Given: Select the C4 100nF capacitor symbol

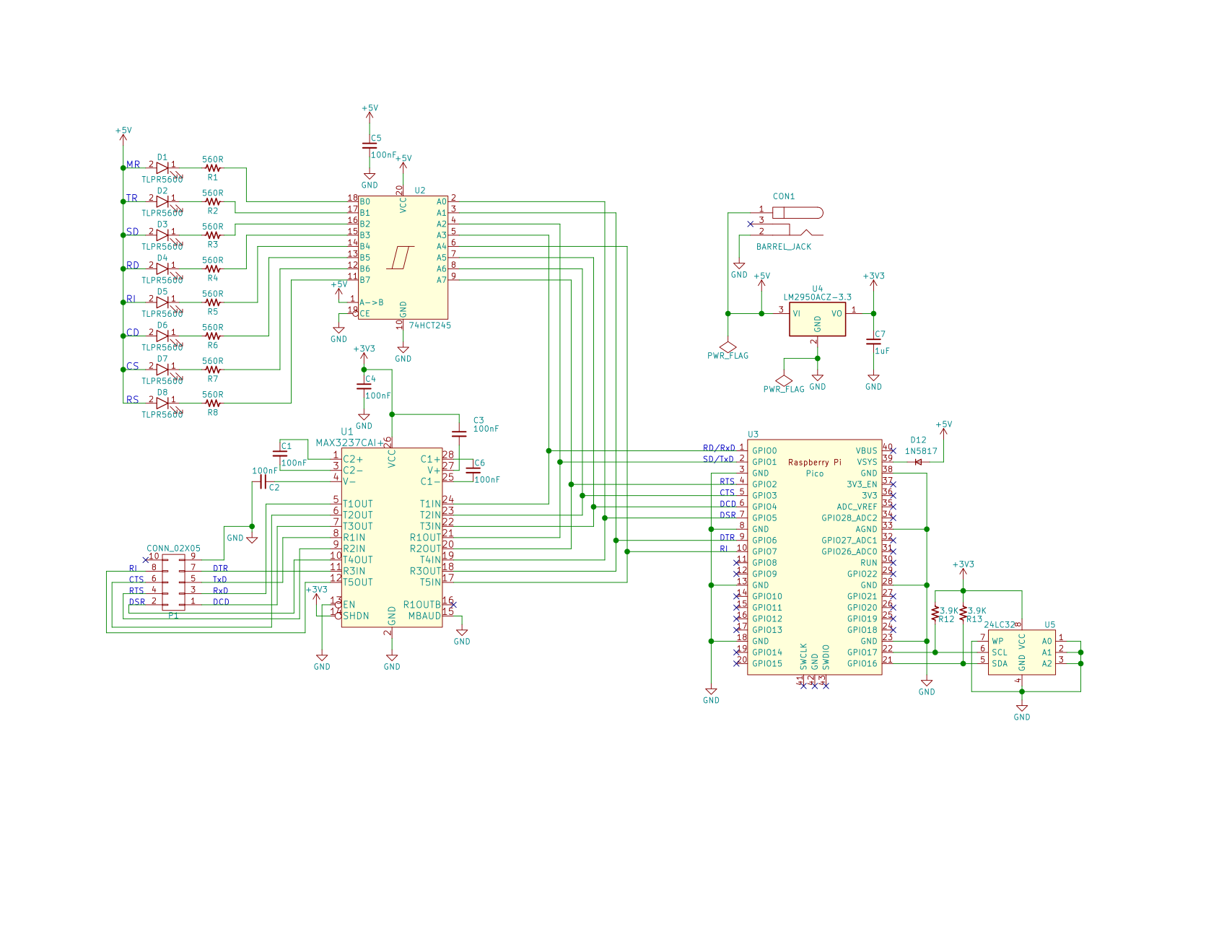Looking at the screenshot, I should click(364, 386).
